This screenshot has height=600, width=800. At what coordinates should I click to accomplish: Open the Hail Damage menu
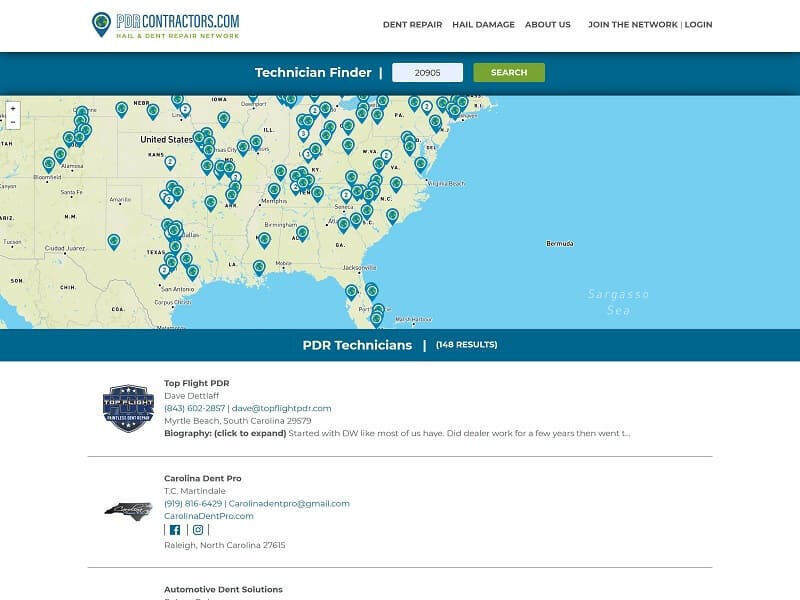tap(483, 24)
